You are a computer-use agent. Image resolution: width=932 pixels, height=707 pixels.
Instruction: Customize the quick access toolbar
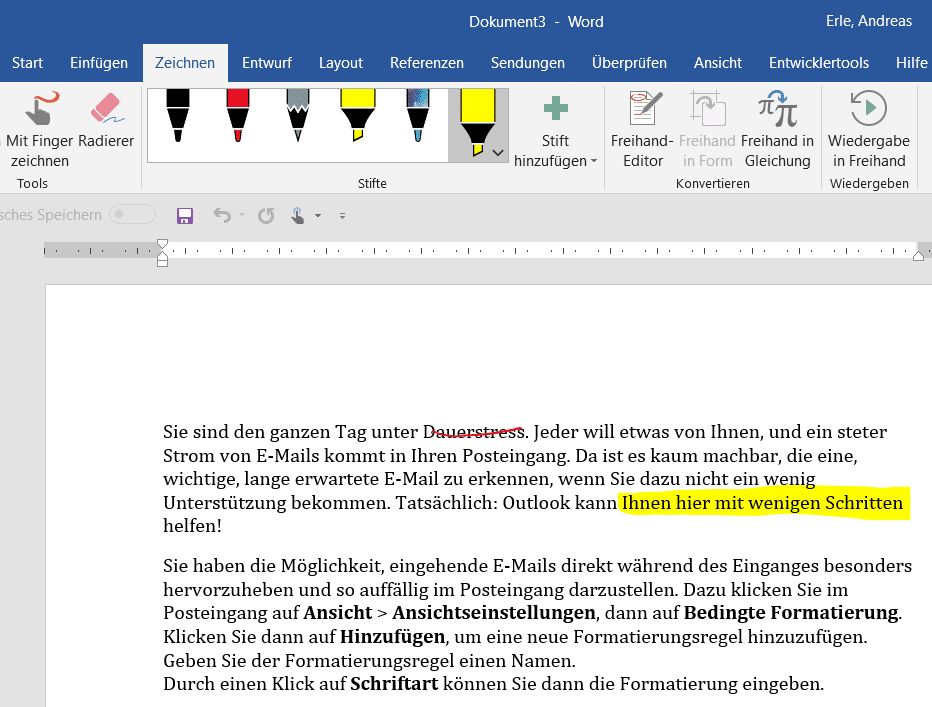(342, 215)
